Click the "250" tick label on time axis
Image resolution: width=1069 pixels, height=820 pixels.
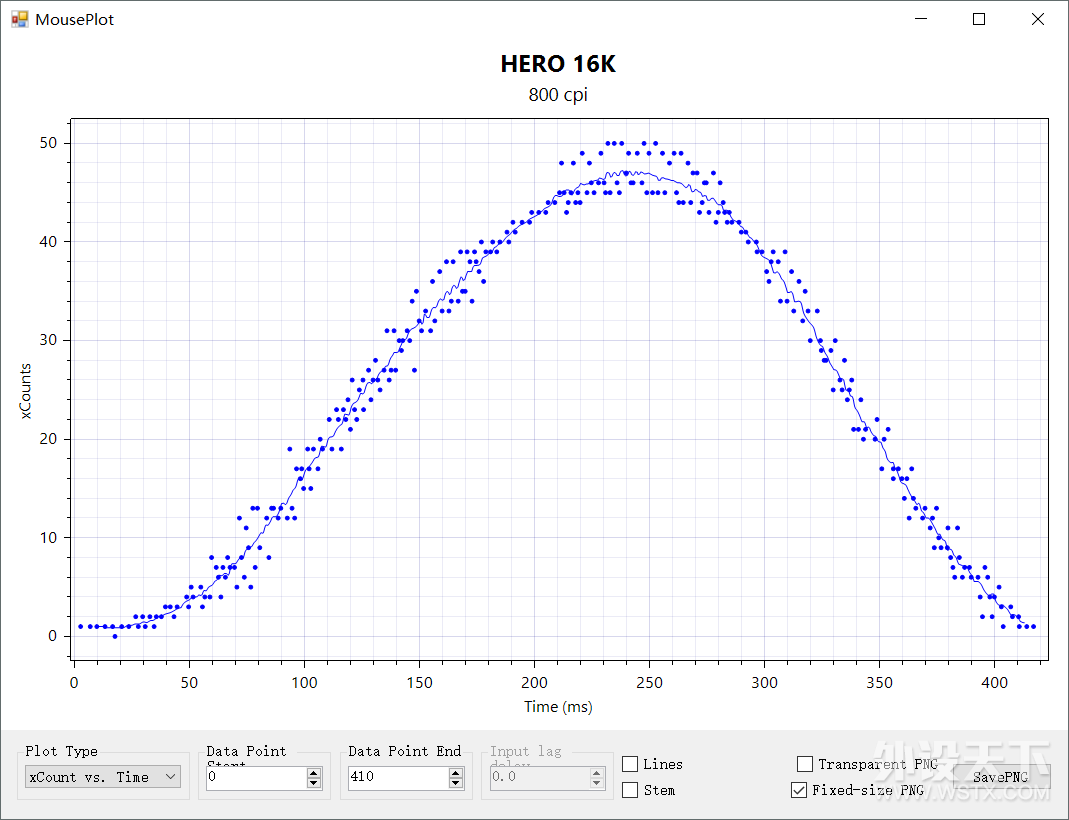[x=649, y=683]
